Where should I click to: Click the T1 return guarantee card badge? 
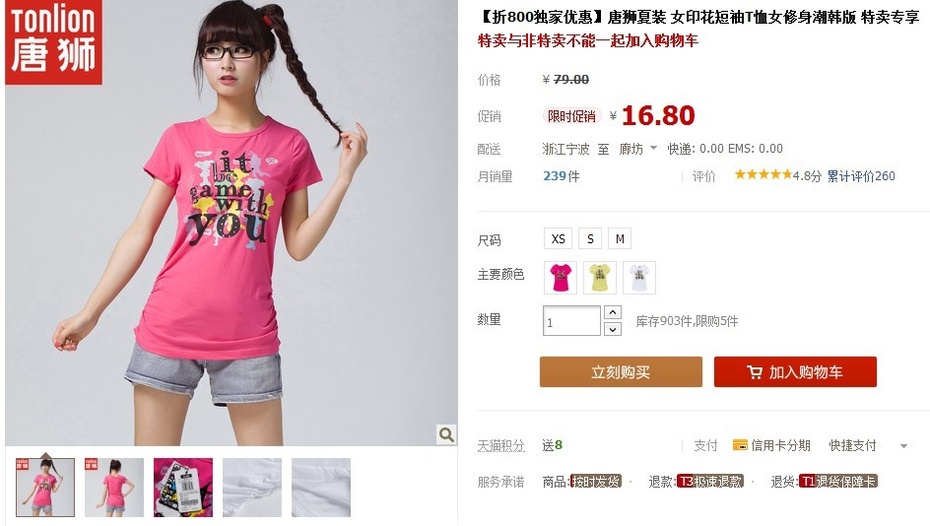(837, 482)
